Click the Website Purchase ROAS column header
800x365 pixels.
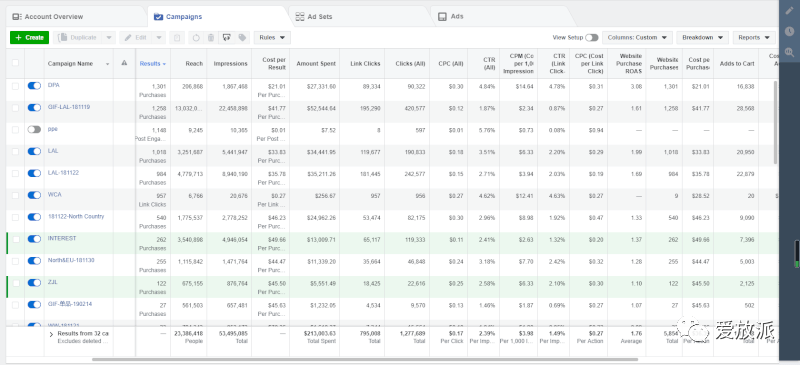pos(629,64)
